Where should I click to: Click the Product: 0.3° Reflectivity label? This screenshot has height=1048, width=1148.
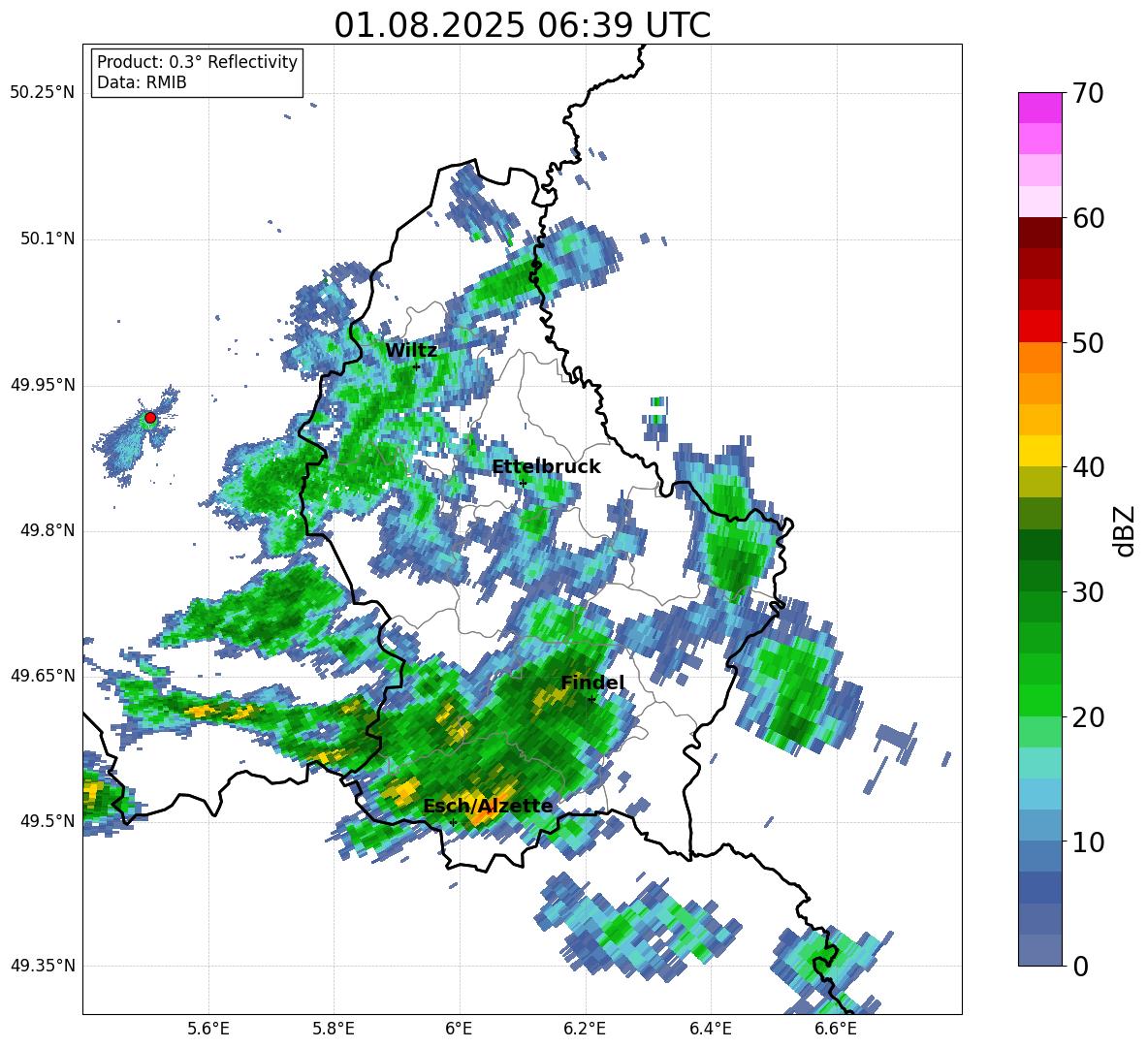197,61
